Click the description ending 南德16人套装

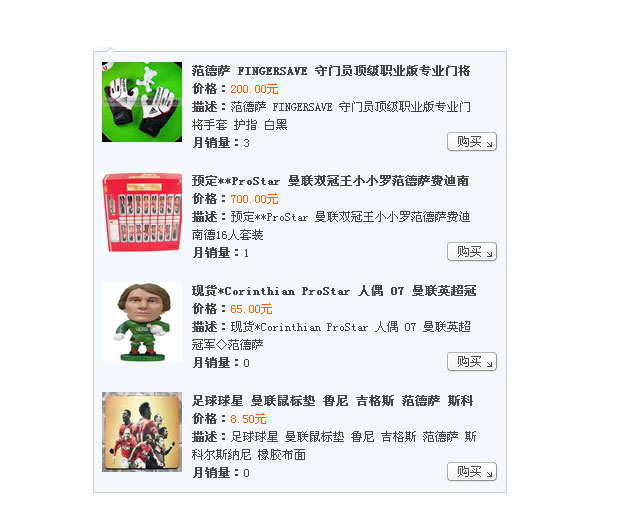(x=331, y=226)
